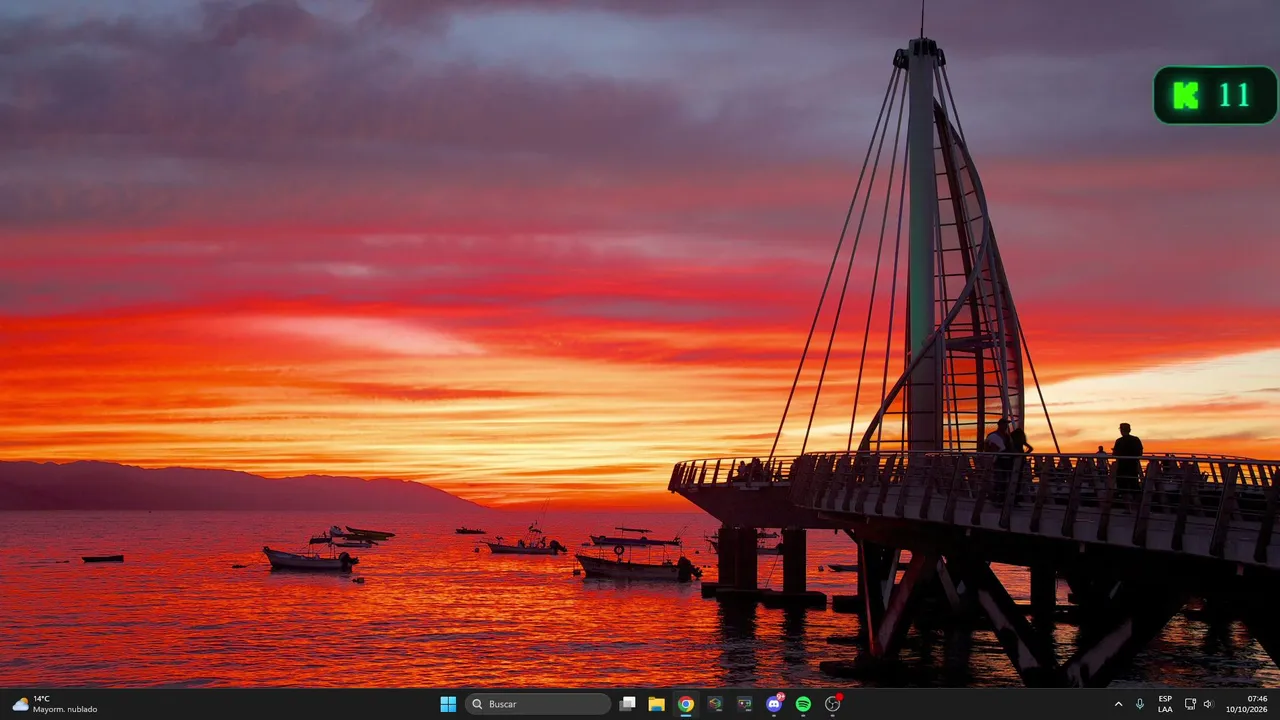Open network settings from the tray icon
The image size is (1280, 720).
click(x=1190, y=704)
